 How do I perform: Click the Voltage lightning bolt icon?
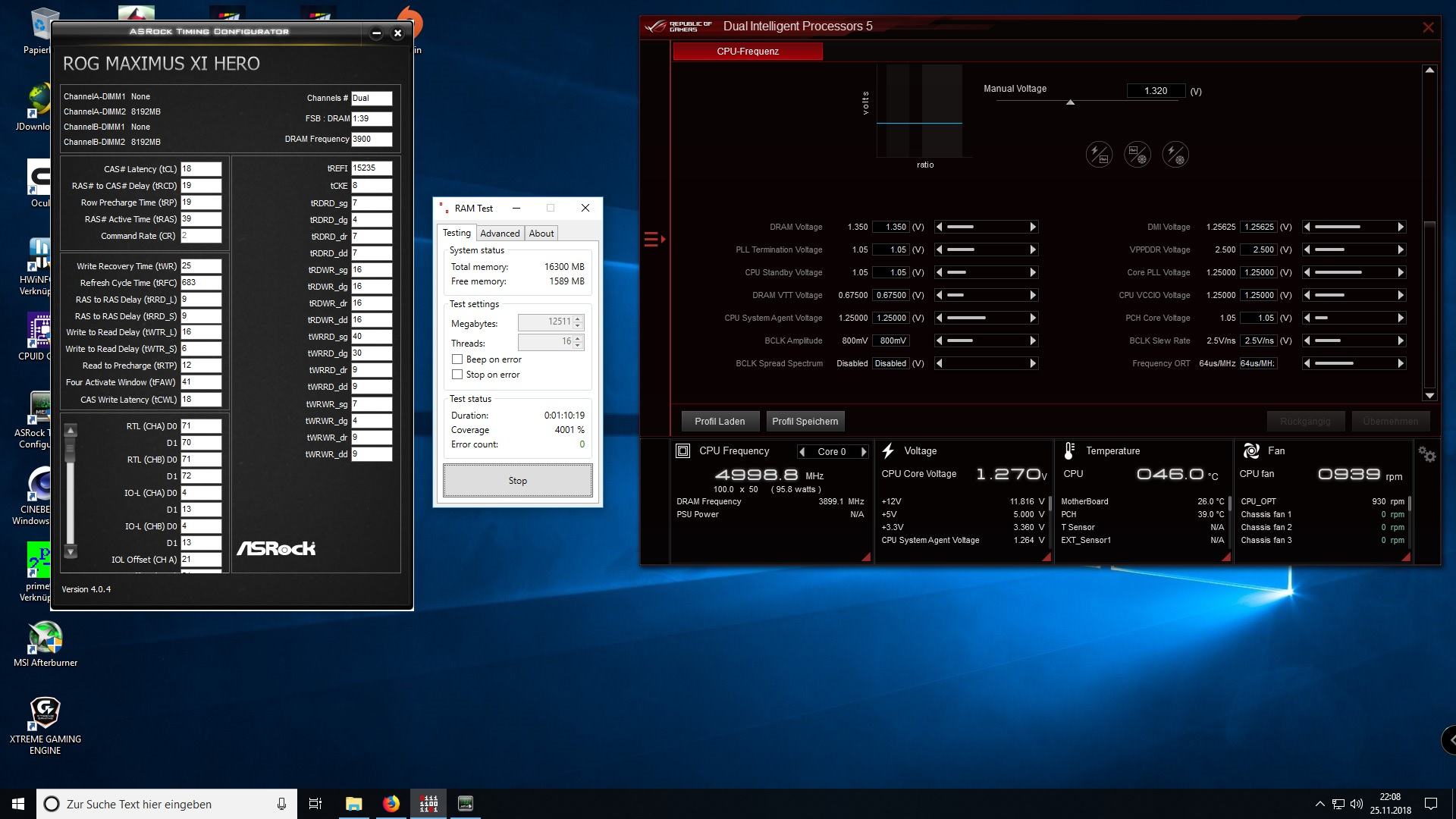pyautogui.click(x=888, y=451)
